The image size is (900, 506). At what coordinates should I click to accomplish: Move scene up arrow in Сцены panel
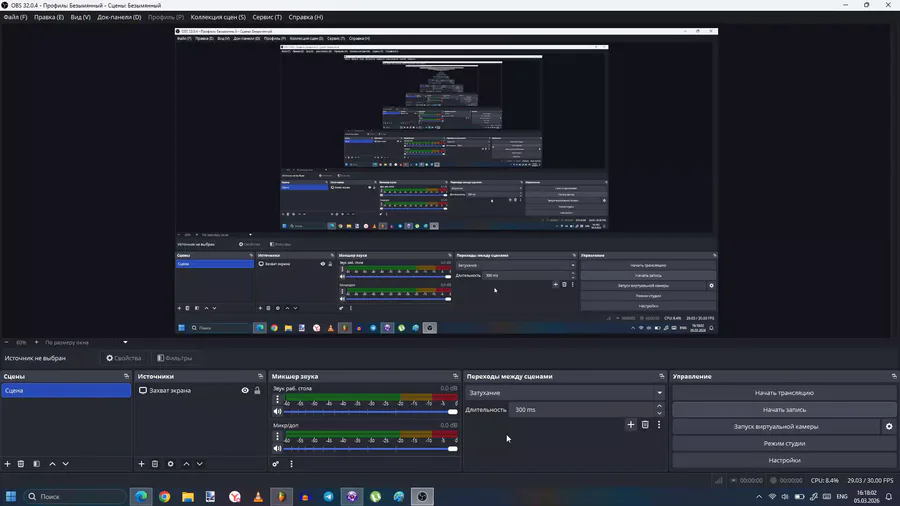pyautogui.click(x=52, y=464)
